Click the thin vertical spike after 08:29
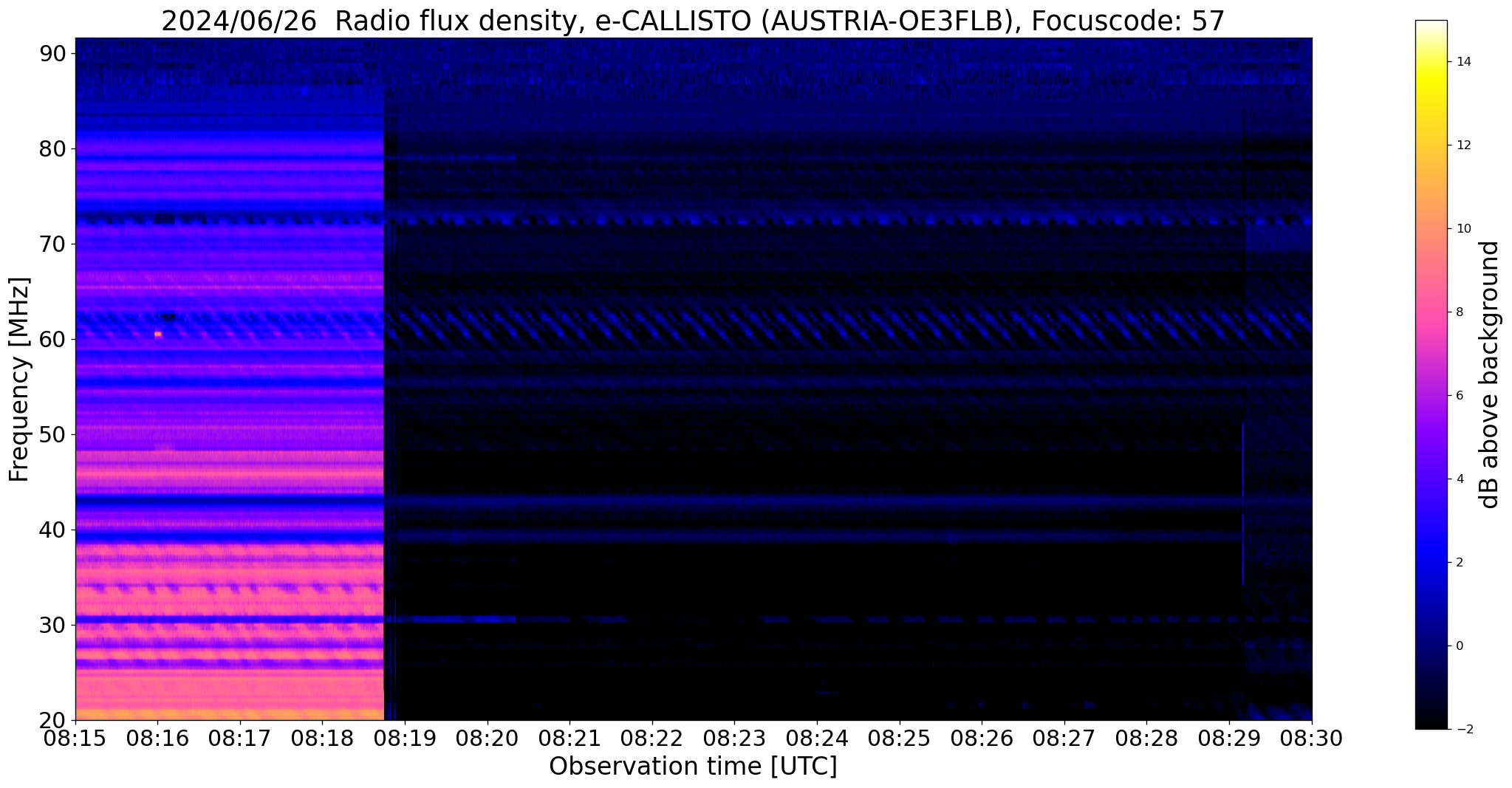1512x788 pixels. coord(1242,502)
